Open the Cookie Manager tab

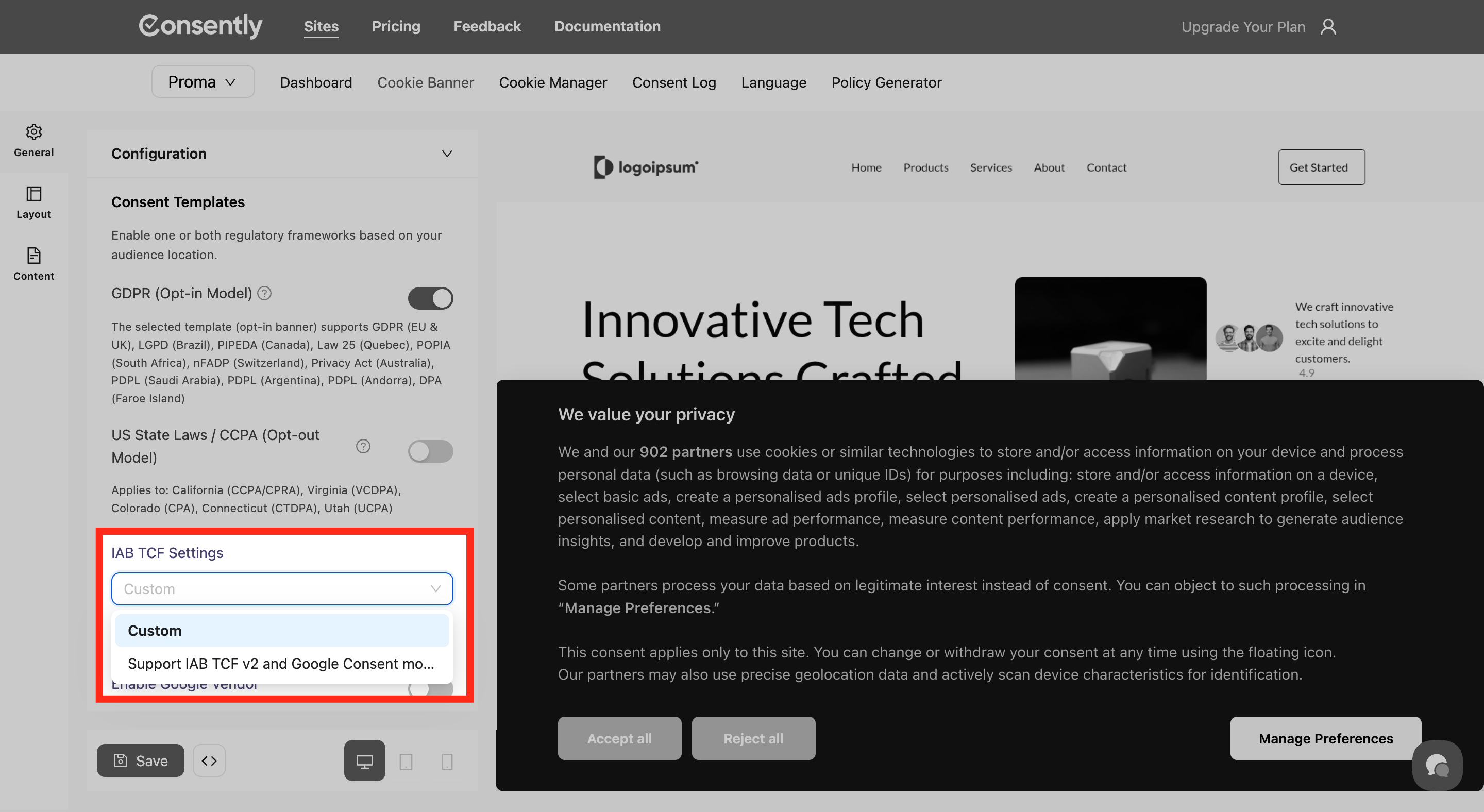[552, 82]
